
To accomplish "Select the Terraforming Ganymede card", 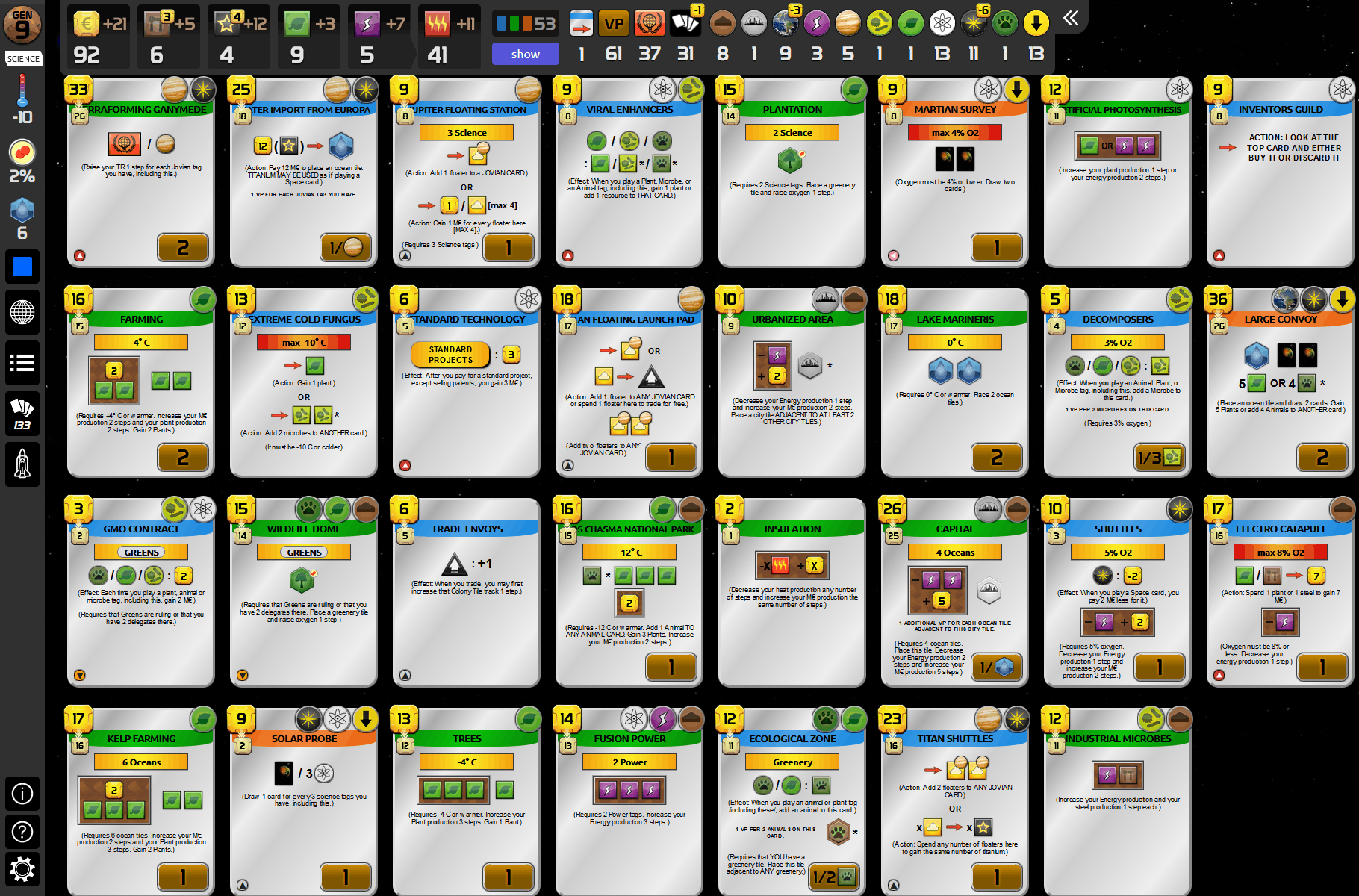I will 141,172.
